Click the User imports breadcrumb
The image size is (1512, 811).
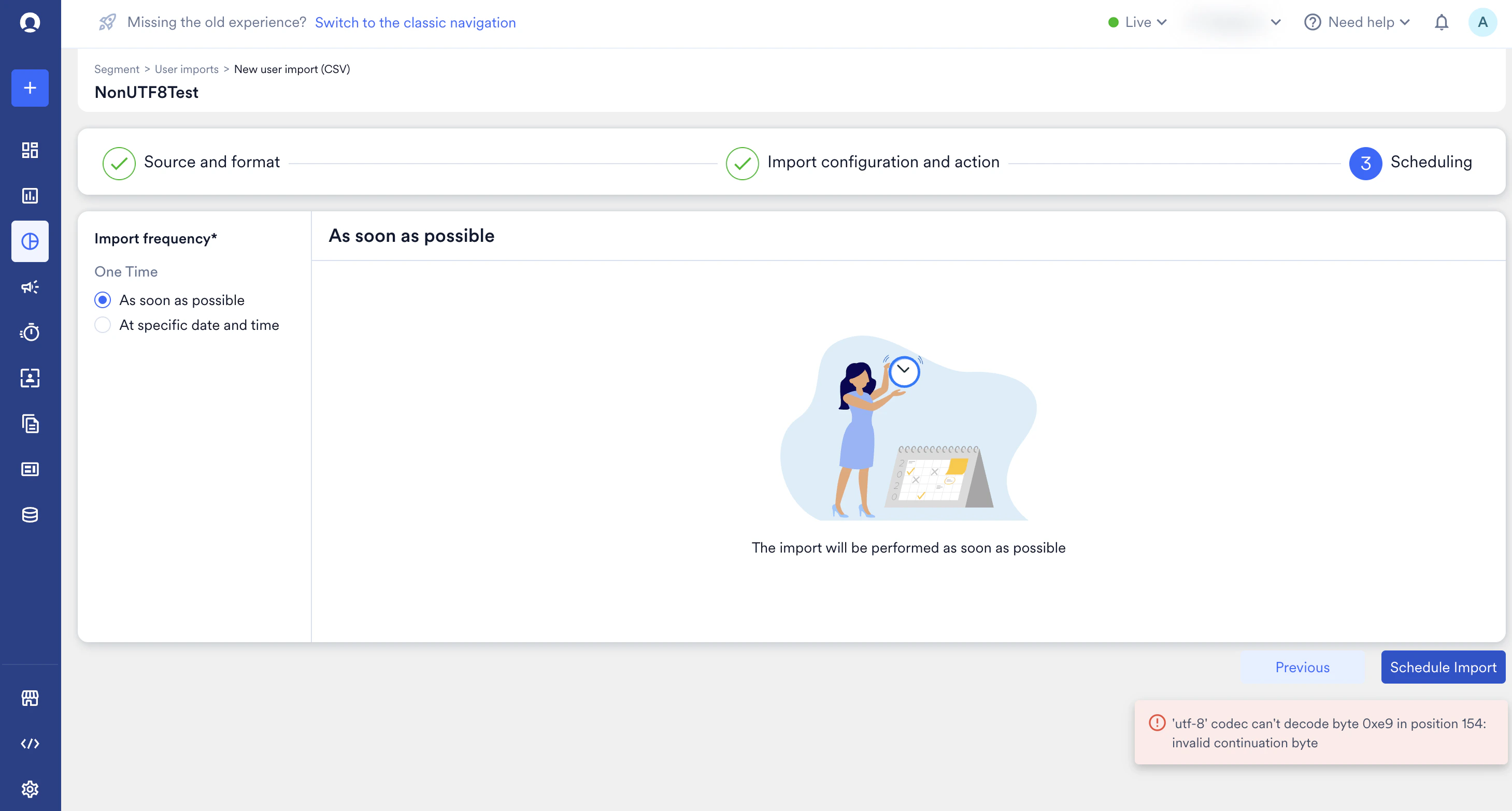click(x=187, y=69)
